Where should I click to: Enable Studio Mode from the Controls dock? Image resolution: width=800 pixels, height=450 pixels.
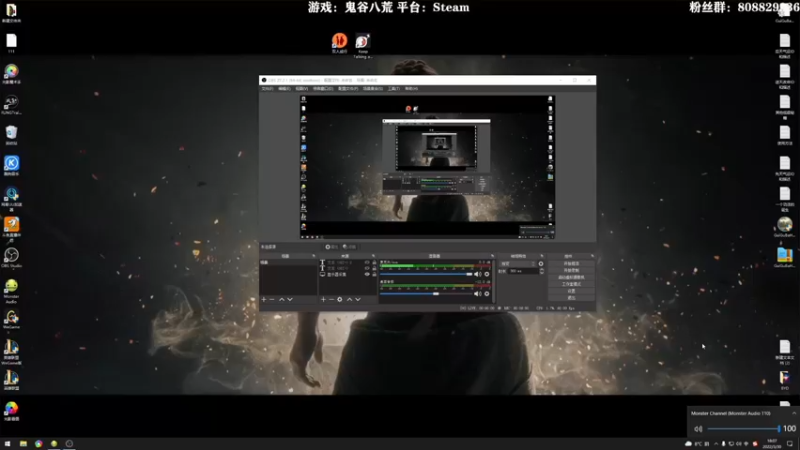point(571,284)
